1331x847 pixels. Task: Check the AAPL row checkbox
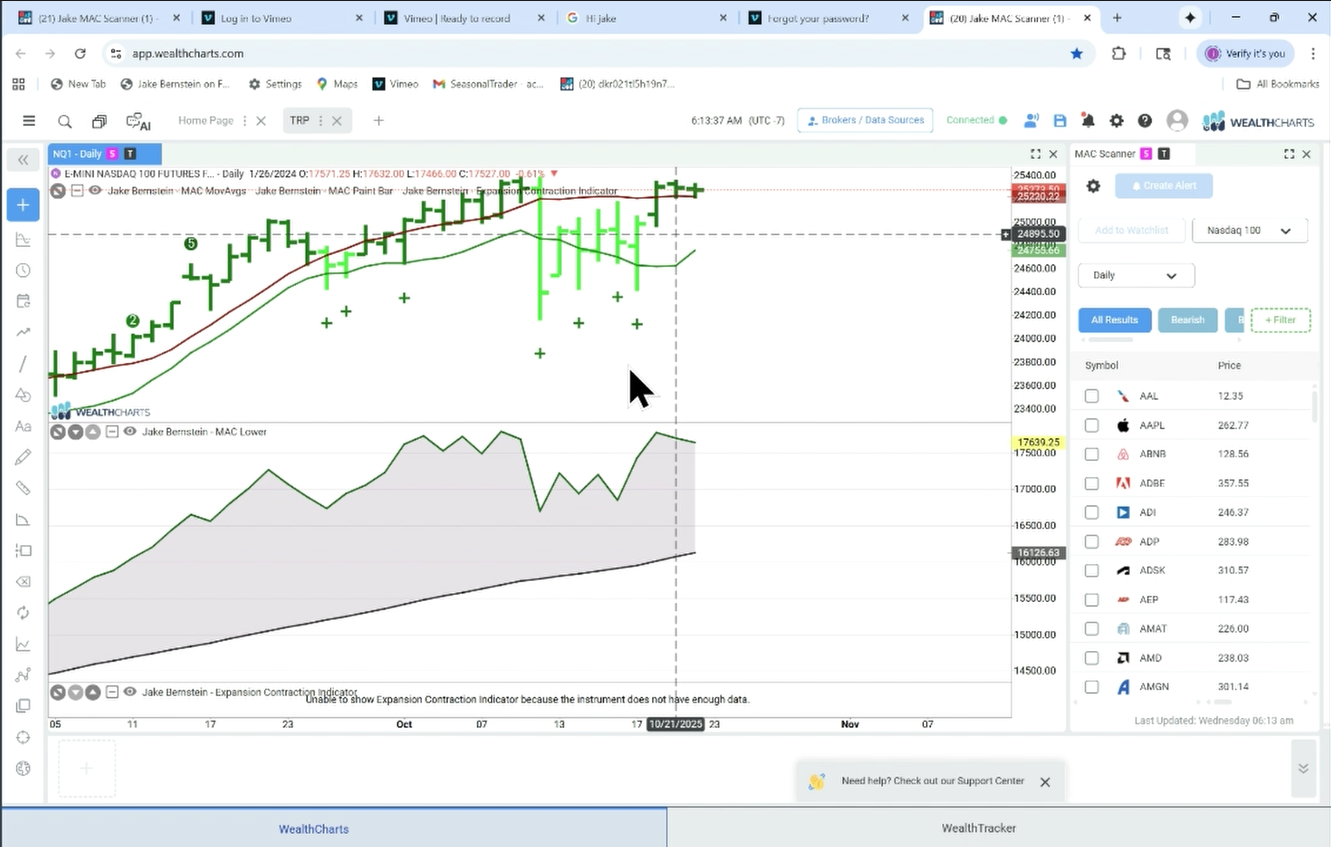[x=1092, y=425]
